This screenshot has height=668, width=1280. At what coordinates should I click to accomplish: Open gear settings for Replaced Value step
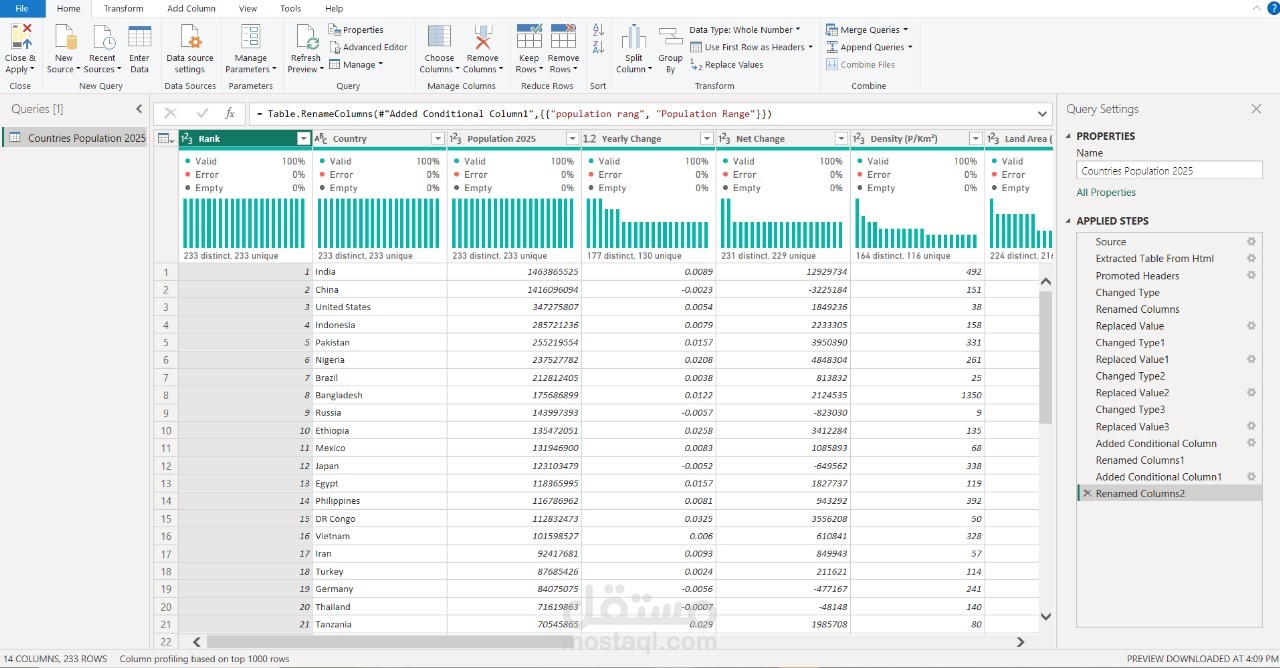click(1251, 326)
